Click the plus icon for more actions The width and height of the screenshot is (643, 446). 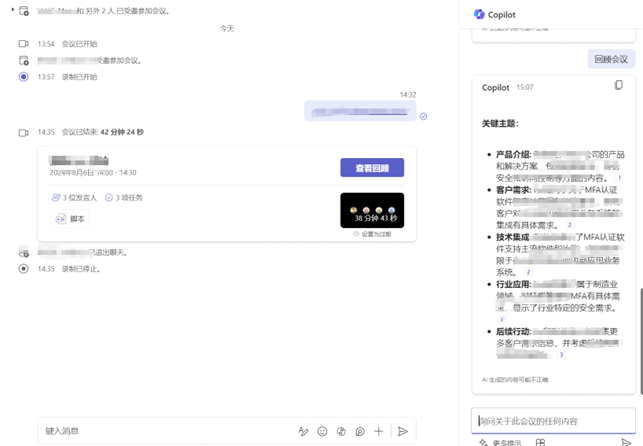[x=379, y=431]
